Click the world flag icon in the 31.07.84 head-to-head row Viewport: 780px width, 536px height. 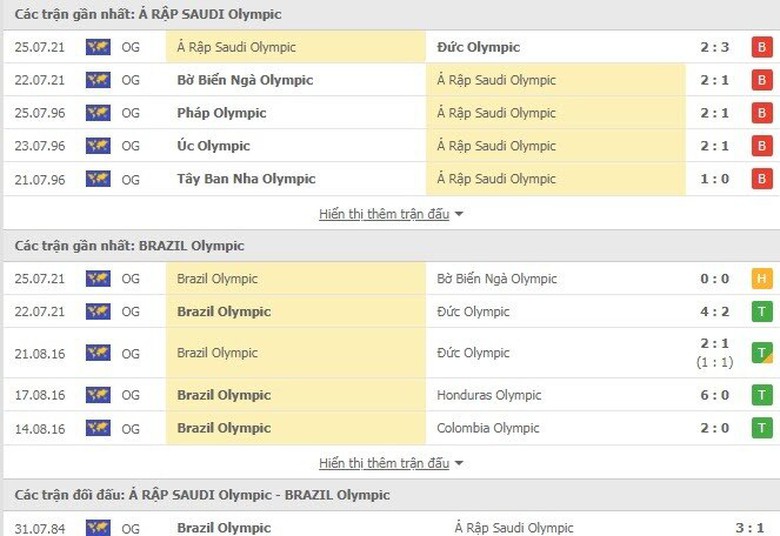[x=98, y=527]
